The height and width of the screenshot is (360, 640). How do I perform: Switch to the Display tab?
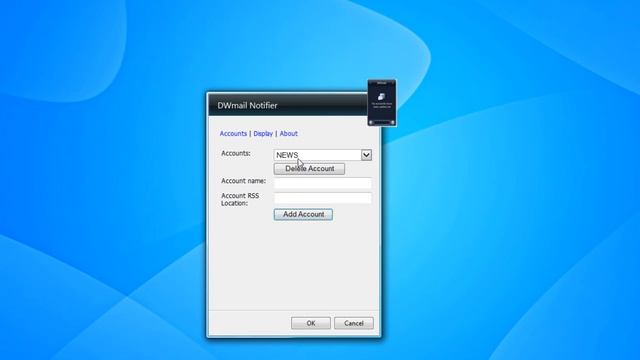263,133
